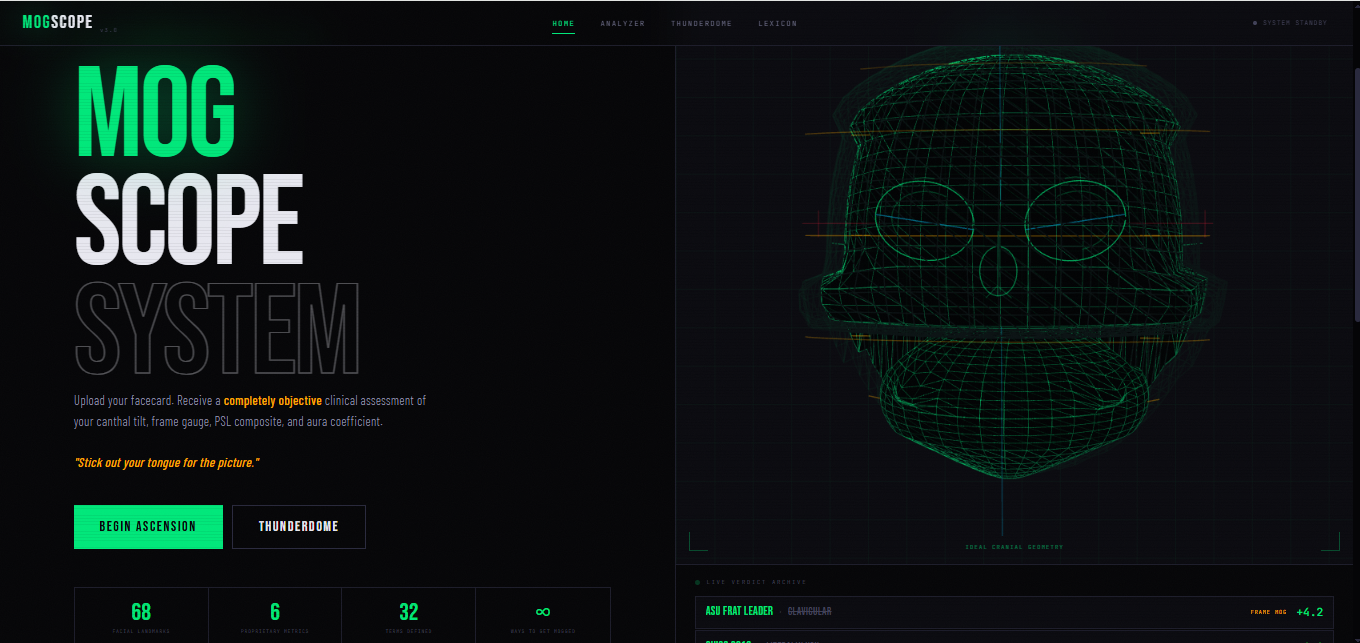Click the infinity 'ways to get mogged' icon
The height and width of the screenshot is (643, 1360).
coord(542,610)
